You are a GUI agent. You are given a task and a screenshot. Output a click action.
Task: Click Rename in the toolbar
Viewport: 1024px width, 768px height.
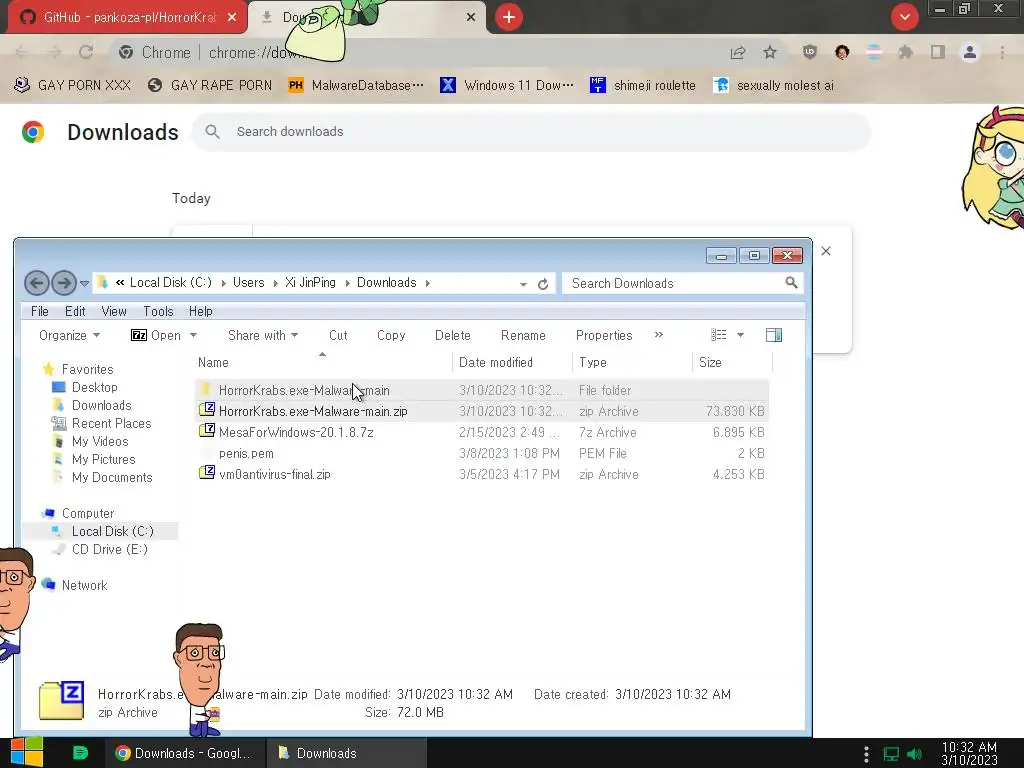(523, 335)
